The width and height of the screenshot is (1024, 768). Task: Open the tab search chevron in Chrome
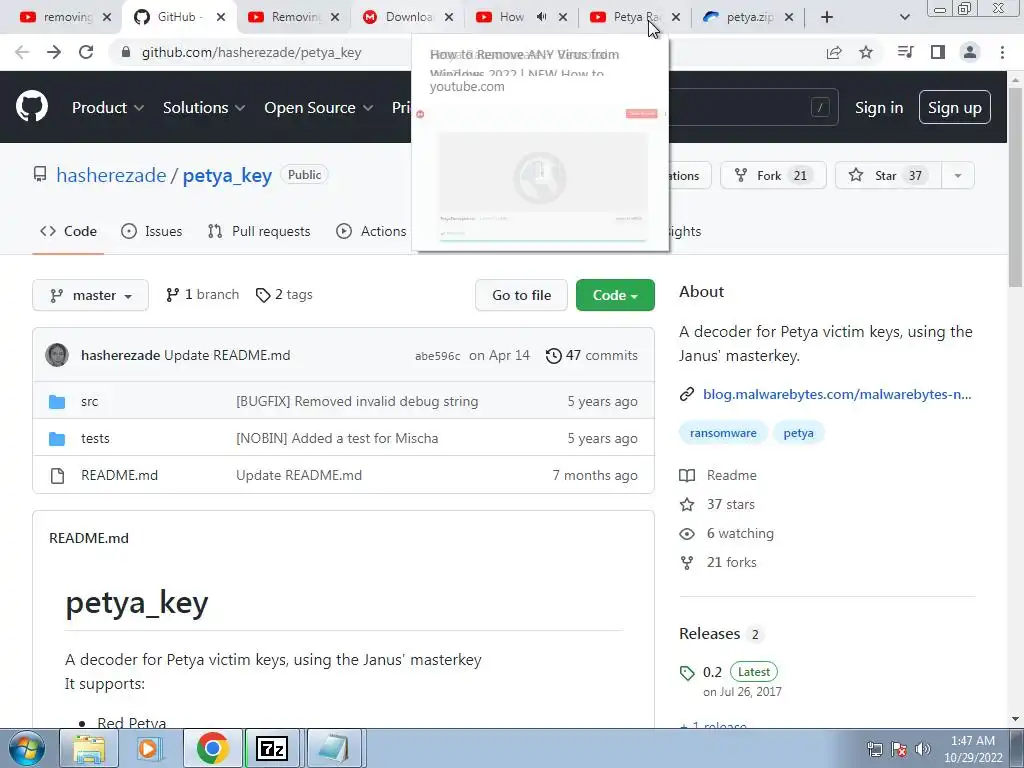point(904,17)
